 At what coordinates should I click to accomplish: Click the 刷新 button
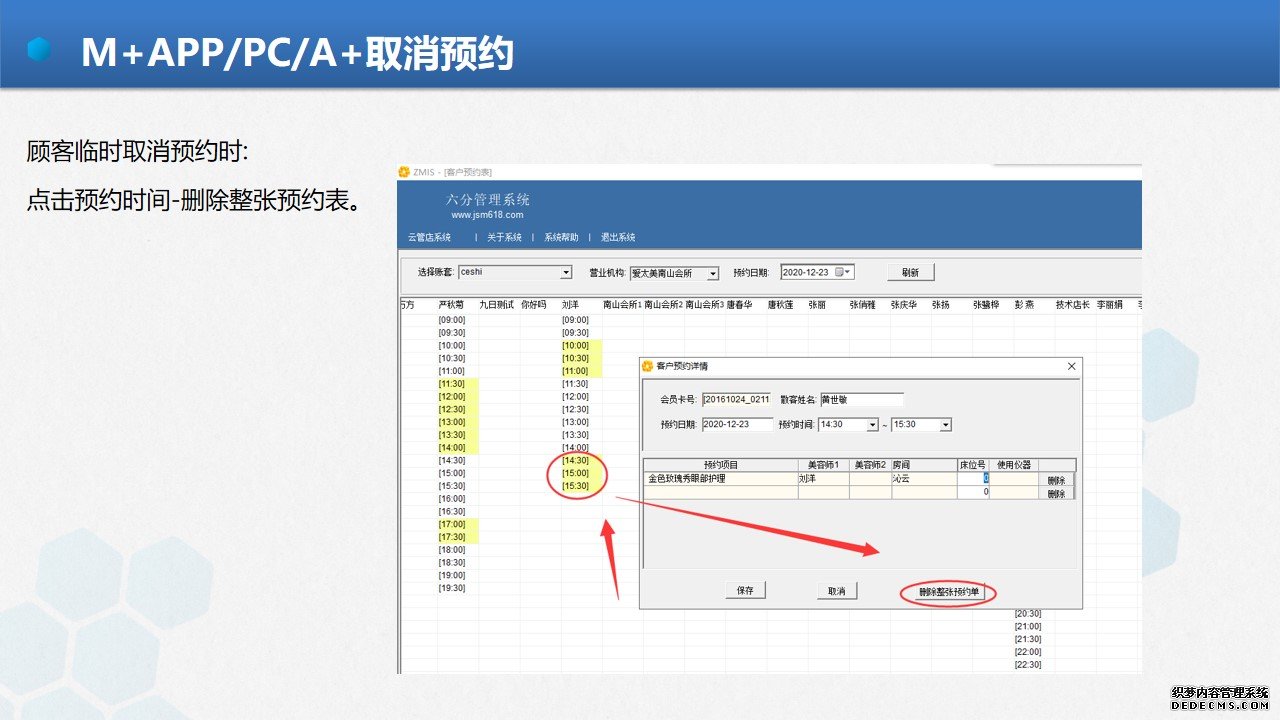click(x=910, y=272)
